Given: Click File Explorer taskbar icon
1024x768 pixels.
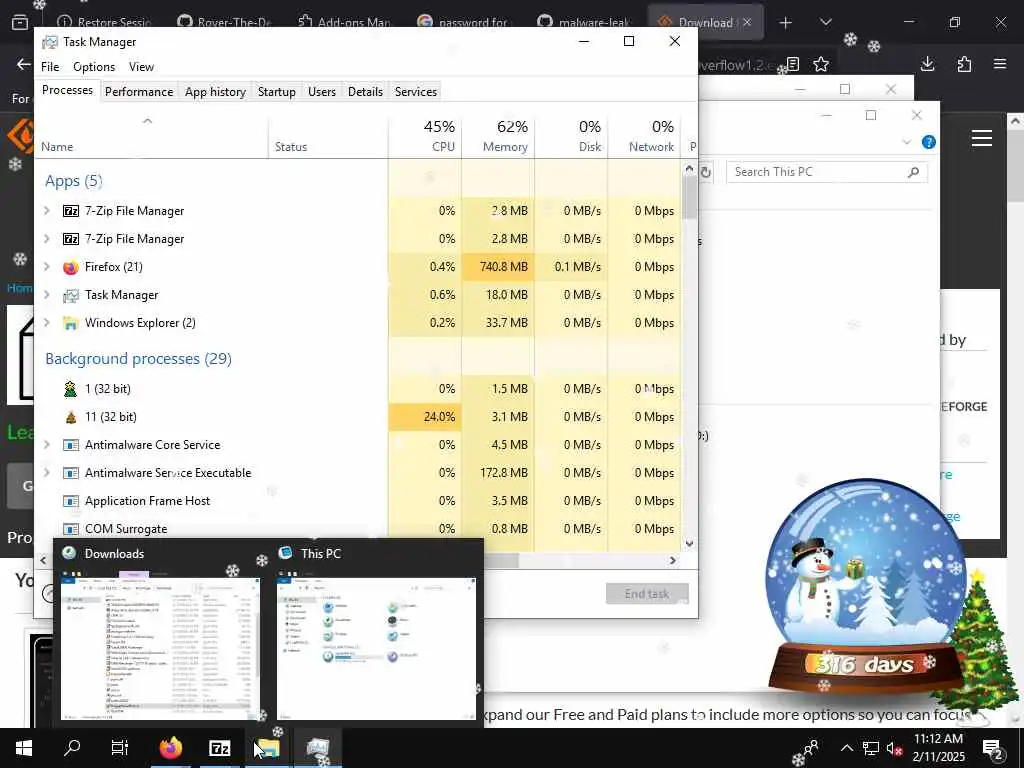Looking at the screenshot, I should pos(267,748).
